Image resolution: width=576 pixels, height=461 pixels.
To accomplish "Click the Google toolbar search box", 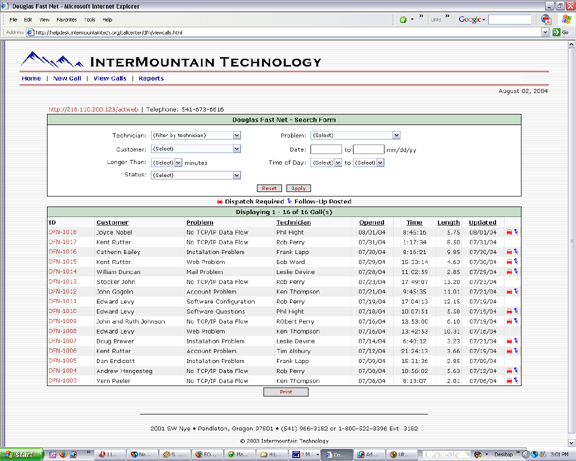I will 510,19.
